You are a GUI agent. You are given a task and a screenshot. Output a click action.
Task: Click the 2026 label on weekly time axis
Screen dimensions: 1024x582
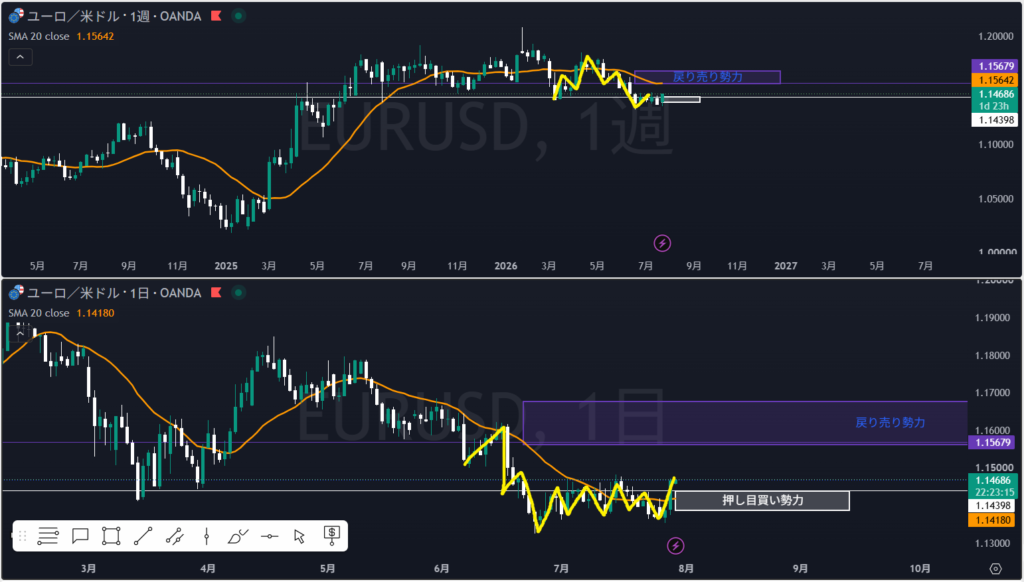tap(505, 266)
